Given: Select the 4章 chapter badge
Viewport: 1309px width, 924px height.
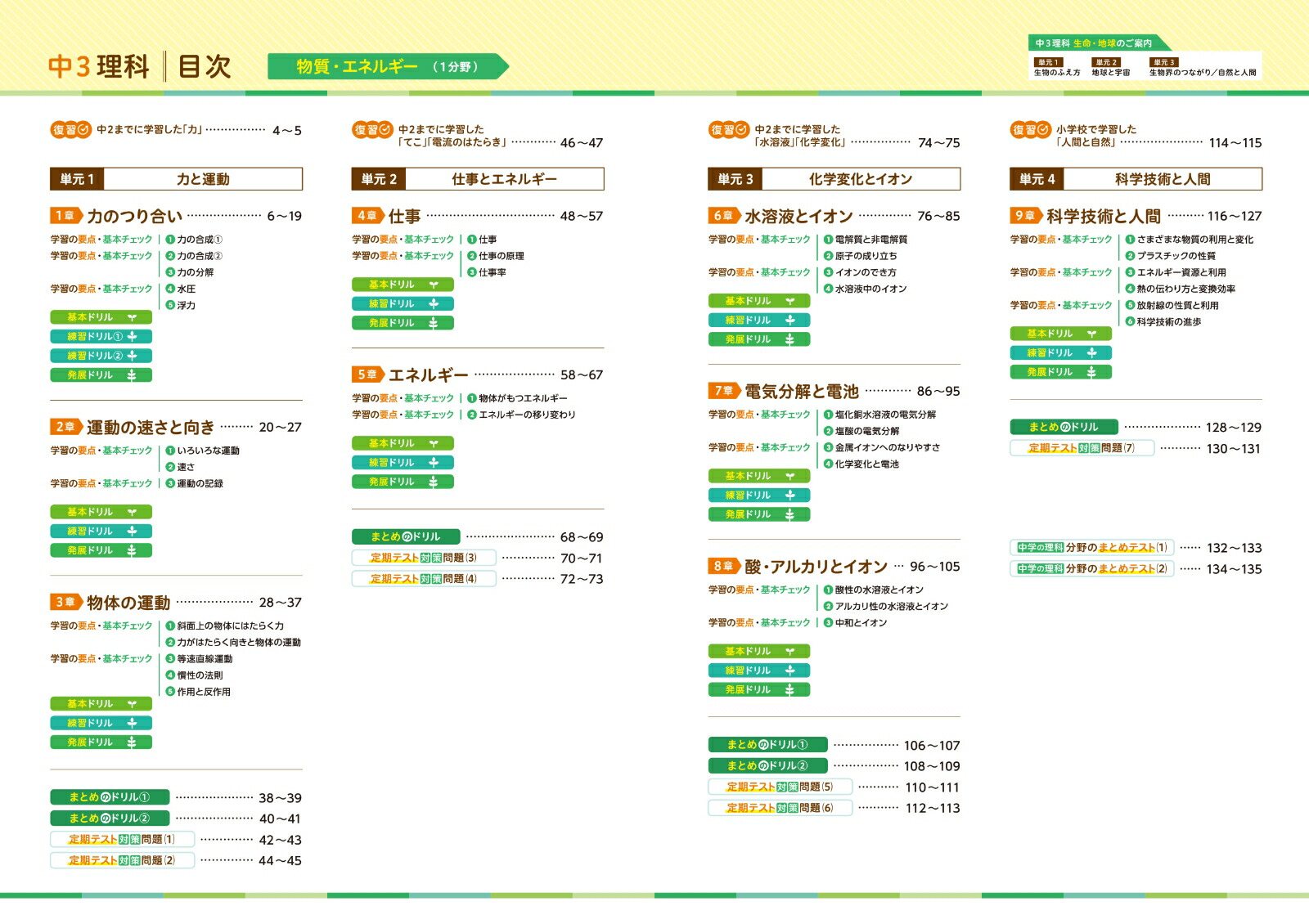Looking at the screenshot, I should (x=367, y=216).
